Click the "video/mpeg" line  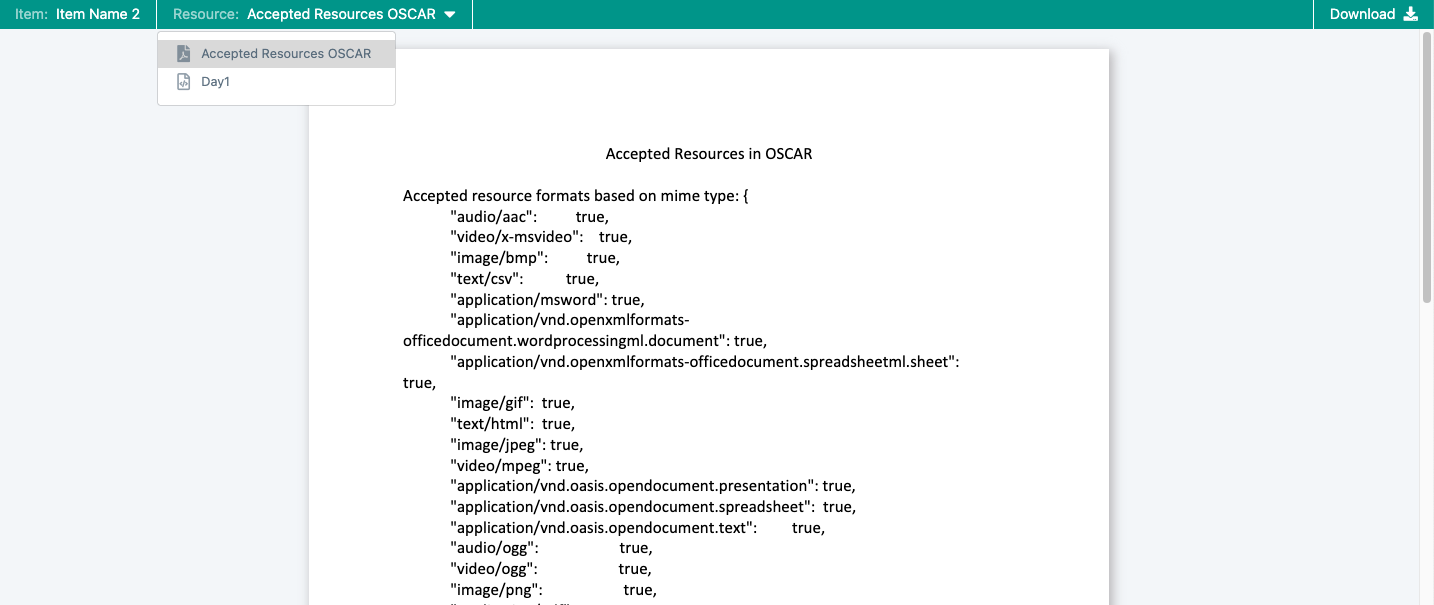point(520,465)
